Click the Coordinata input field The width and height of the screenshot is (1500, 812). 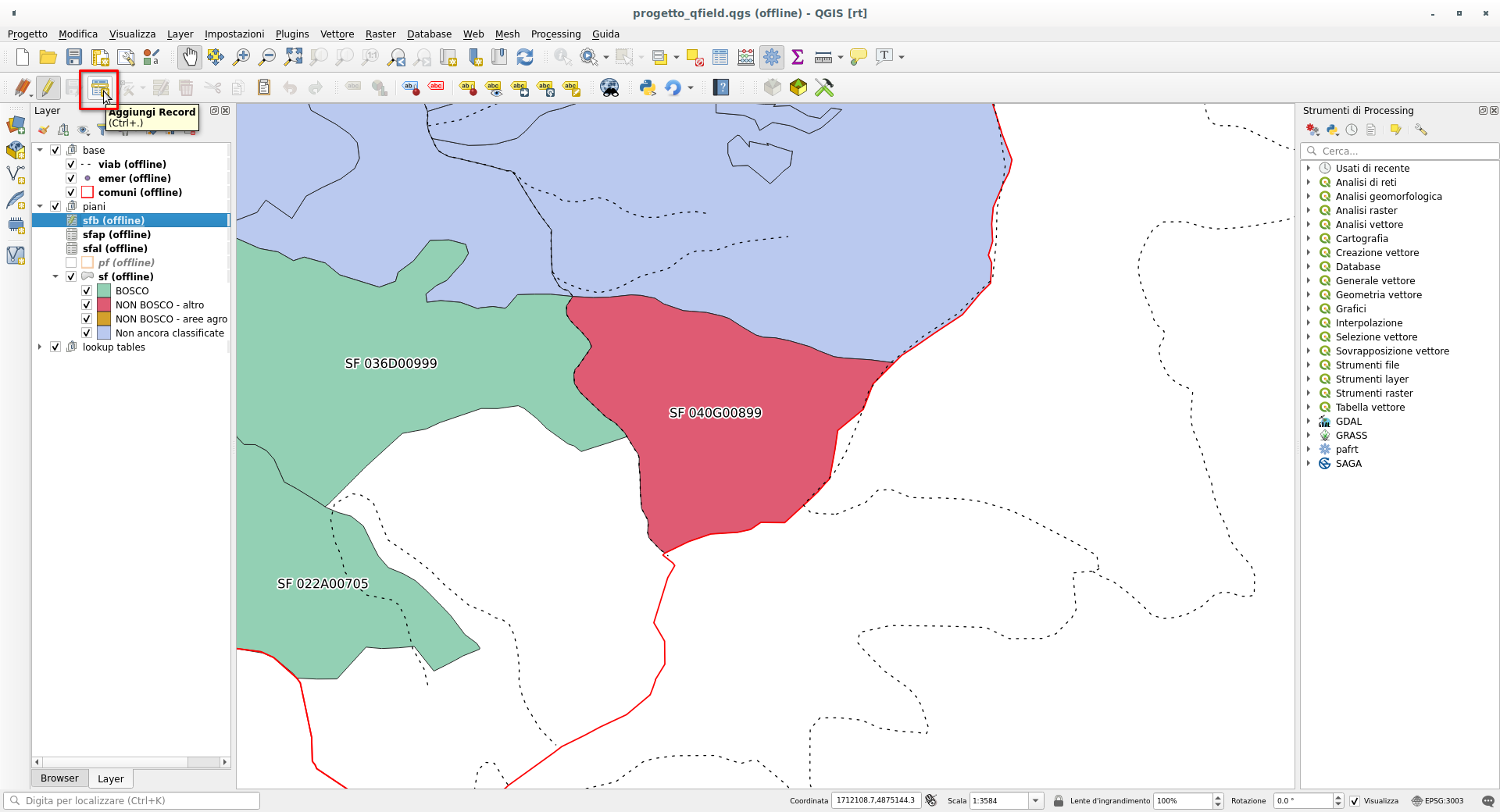[x=875, y=800]
